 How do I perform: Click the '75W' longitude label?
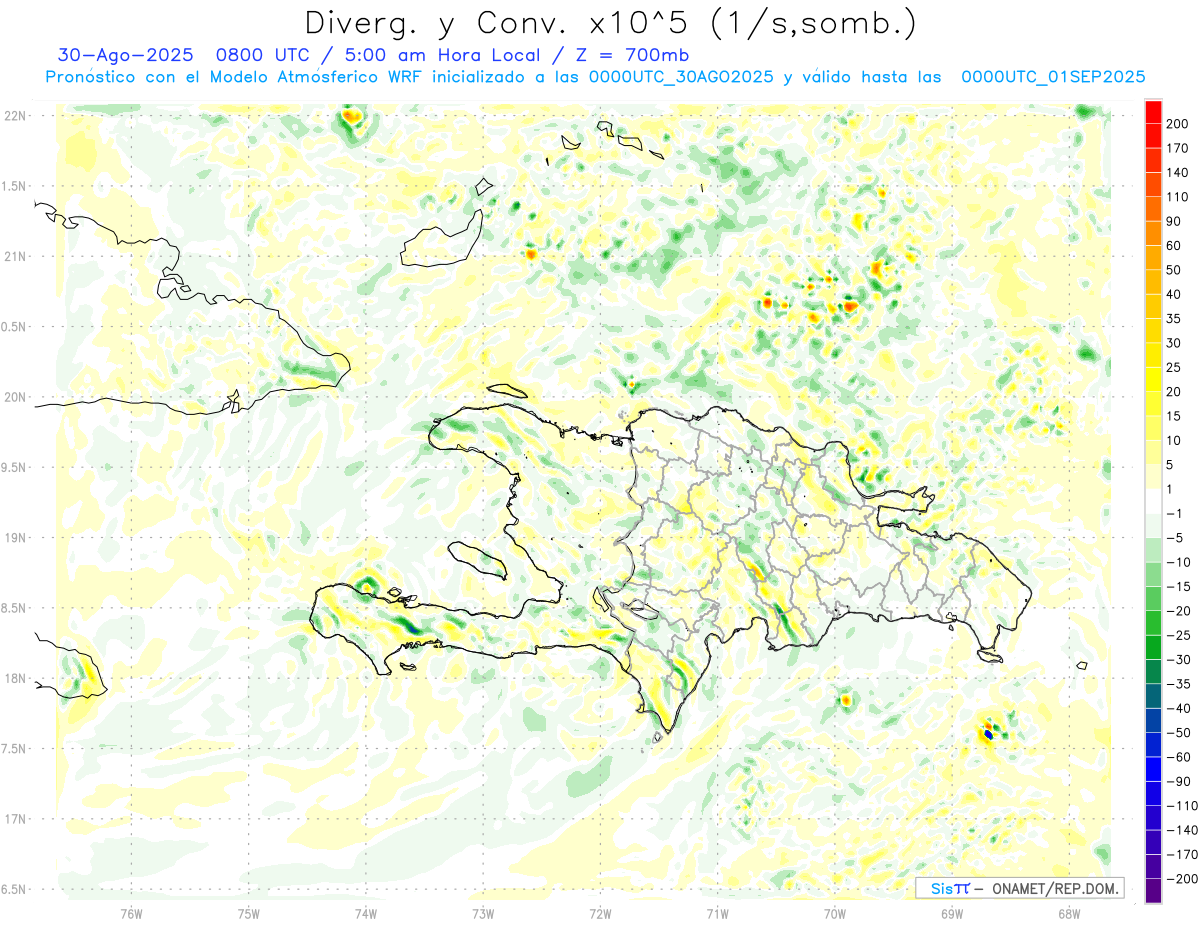(x=249, y=913)
